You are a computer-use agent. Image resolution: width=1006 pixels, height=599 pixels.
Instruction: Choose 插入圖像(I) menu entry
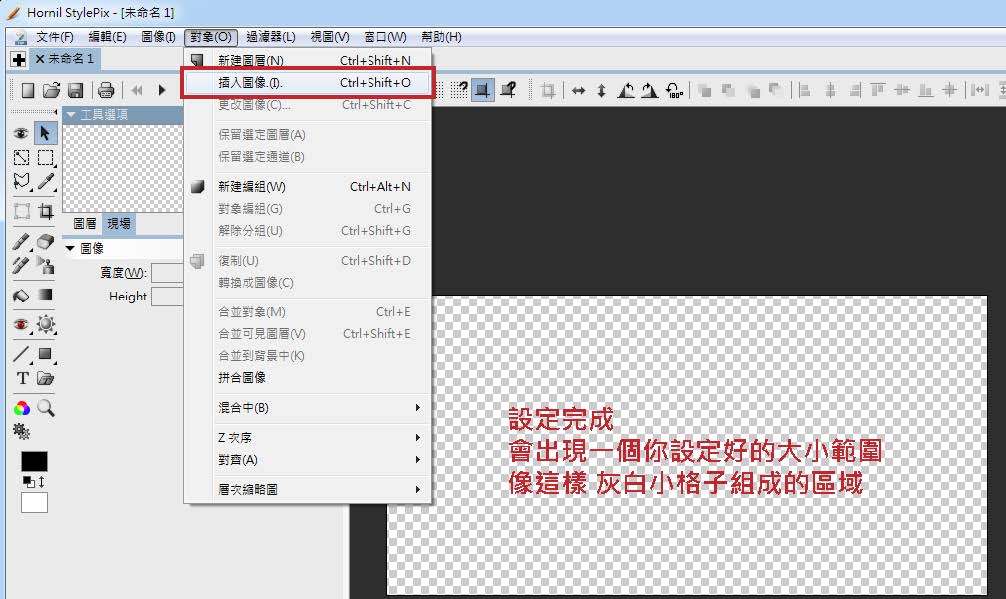[x=308, y=83]
